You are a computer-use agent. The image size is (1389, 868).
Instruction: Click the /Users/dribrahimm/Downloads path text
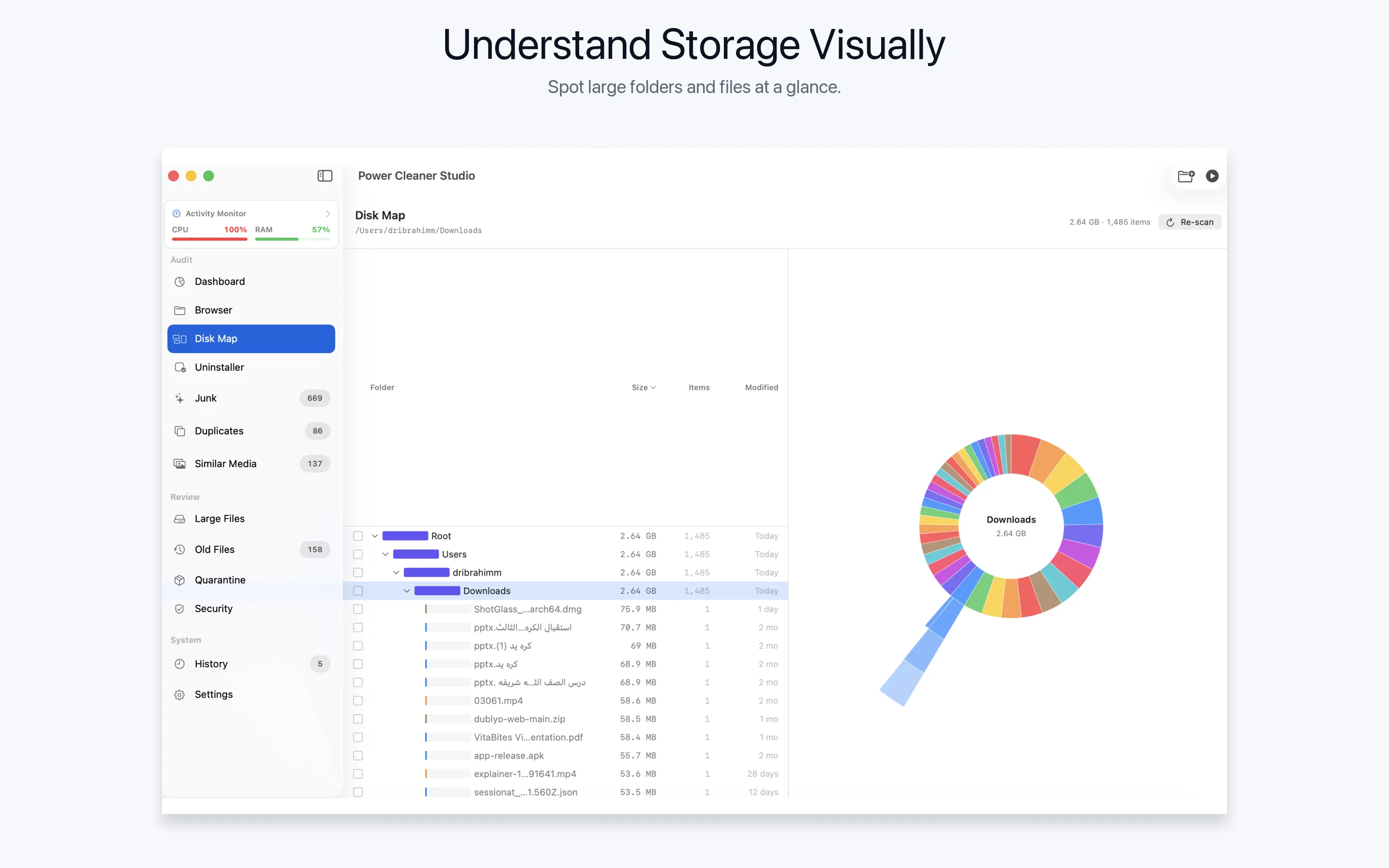419,231
